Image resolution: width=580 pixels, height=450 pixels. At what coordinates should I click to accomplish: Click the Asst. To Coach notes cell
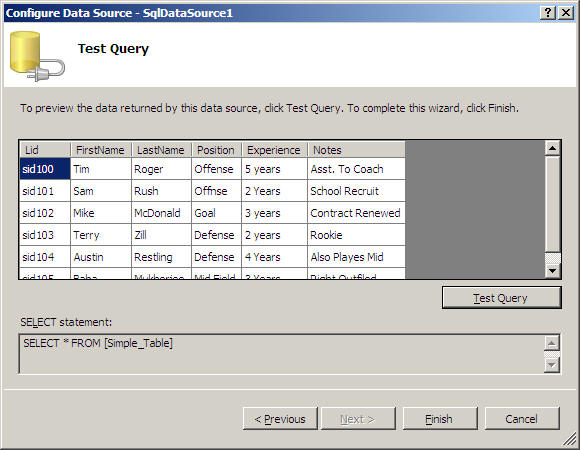357,169
